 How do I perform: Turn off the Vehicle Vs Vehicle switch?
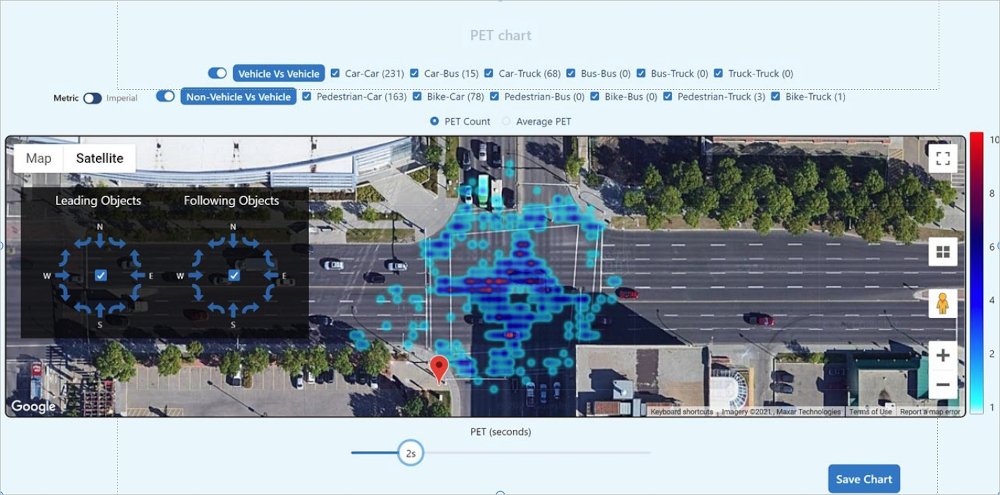(217, 73)
